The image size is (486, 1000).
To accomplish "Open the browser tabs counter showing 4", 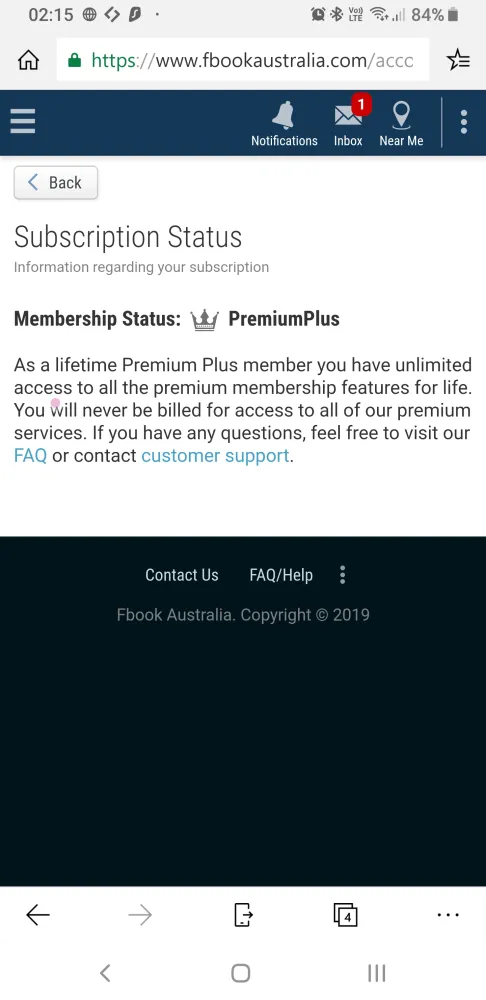I will [345, 915].
